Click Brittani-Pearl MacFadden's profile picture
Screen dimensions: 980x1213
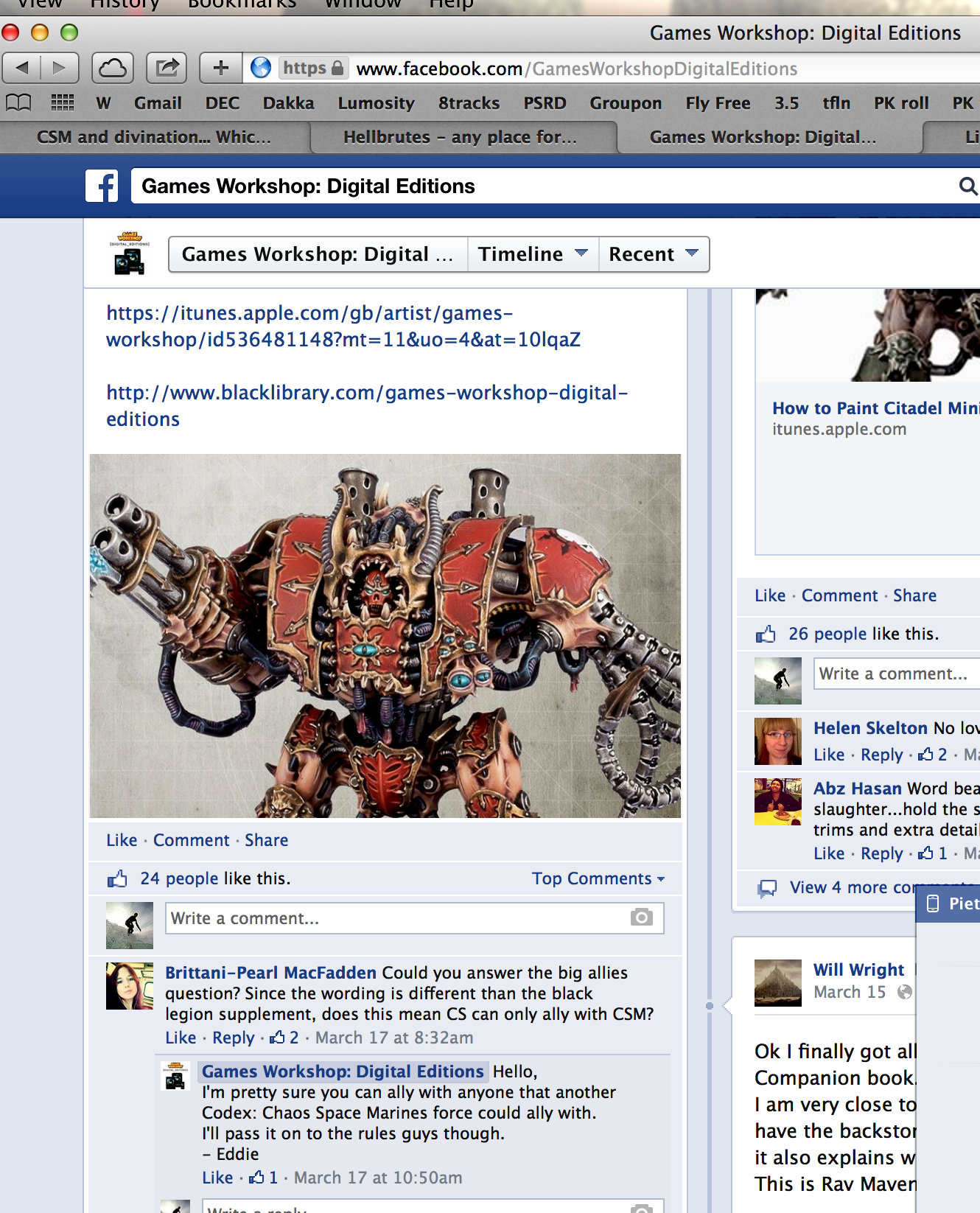pyautogui.click(x=130, y=985)
